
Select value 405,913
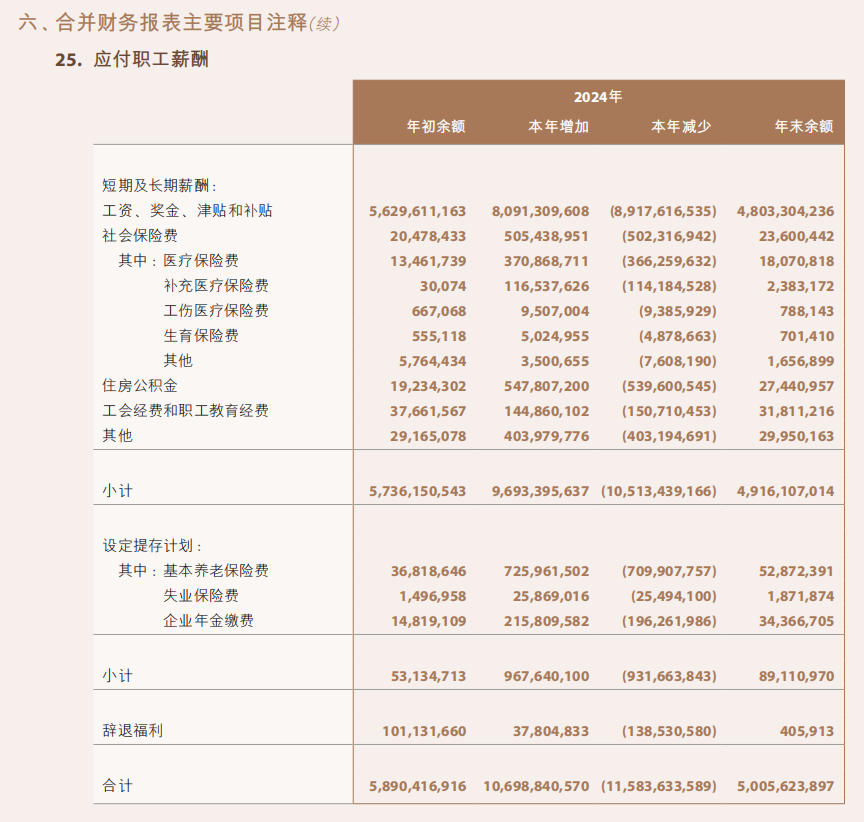tap(807, 732)
